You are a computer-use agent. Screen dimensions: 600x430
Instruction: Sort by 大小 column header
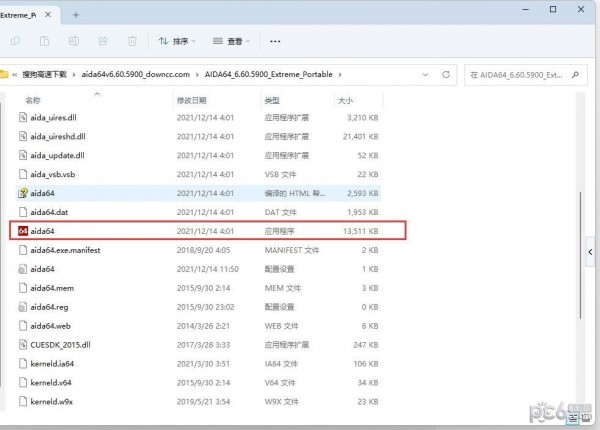(x=345, y=100)
